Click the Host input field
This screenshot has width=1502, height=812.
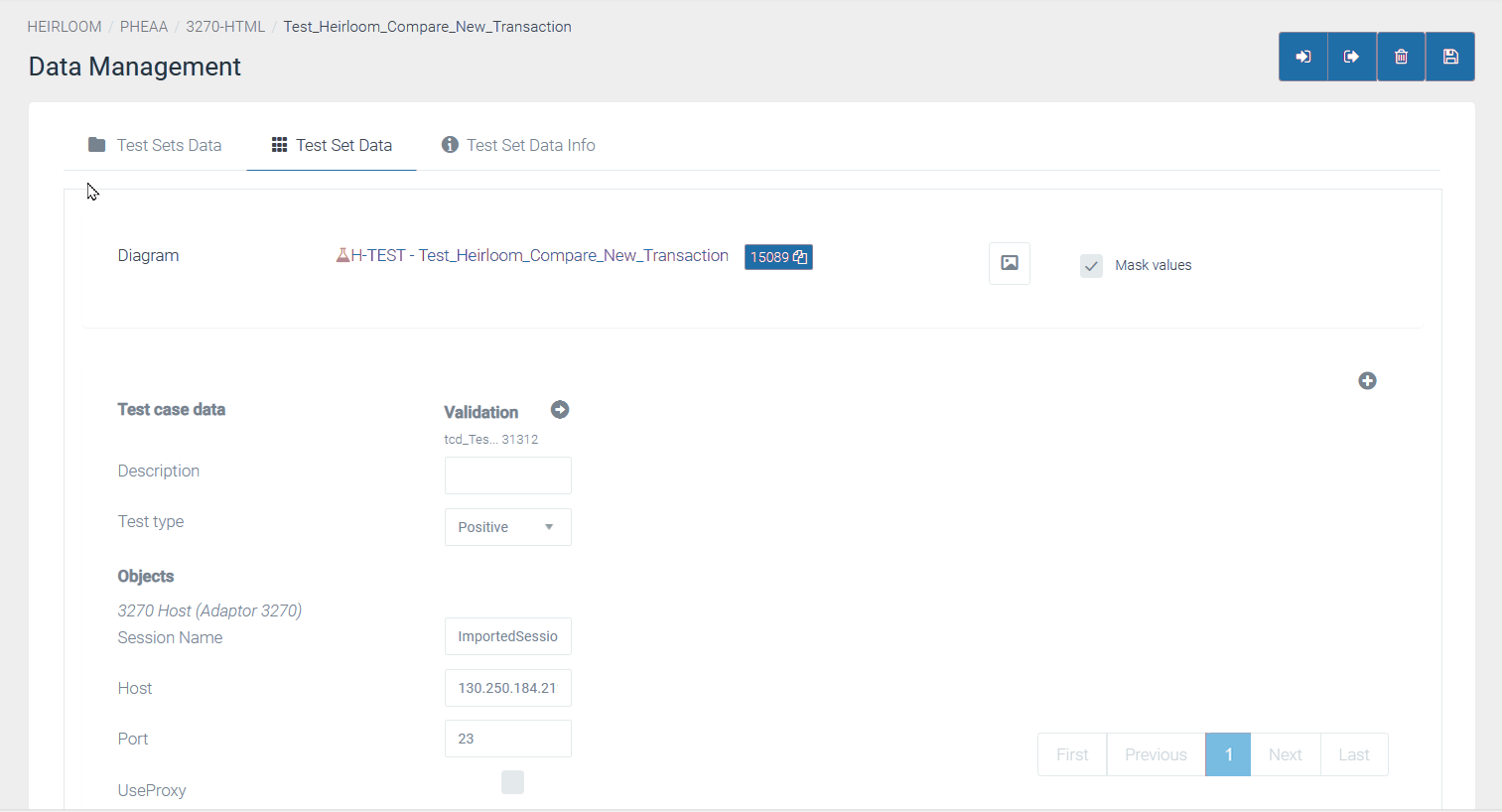pyautogui.click(x=507, y=688)
